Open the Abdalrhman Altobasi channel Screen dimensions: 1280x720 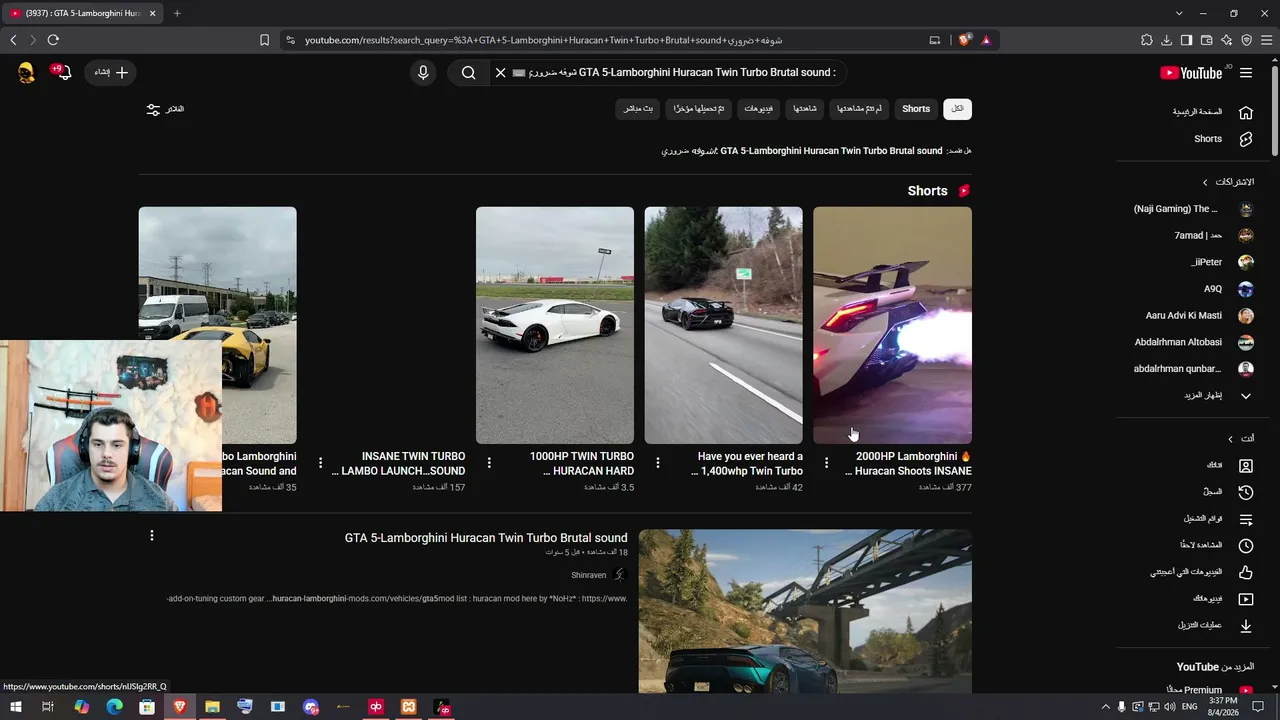[x=1192, y=342]
